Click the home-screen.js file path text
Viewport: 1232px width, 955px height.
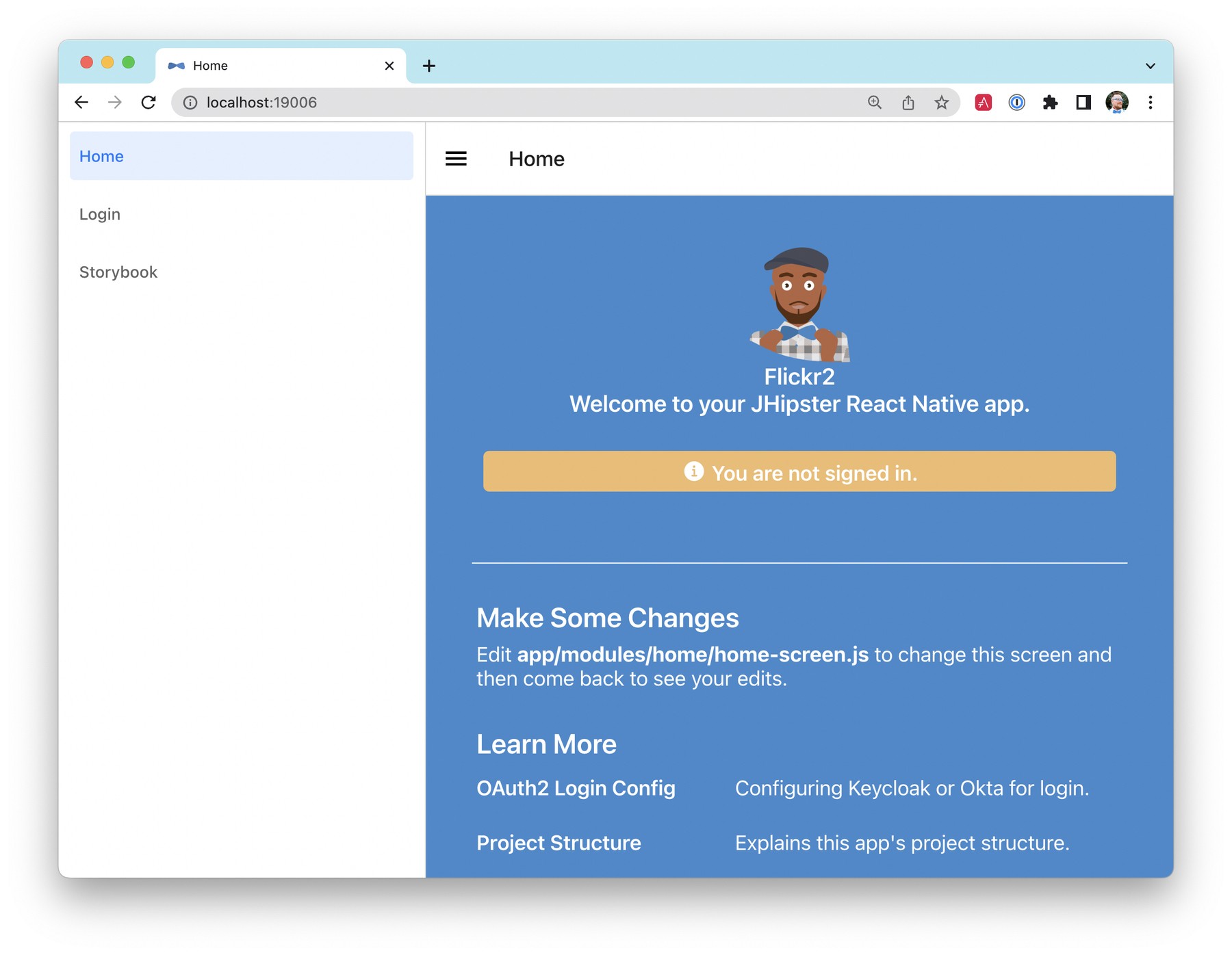point(693,655)
